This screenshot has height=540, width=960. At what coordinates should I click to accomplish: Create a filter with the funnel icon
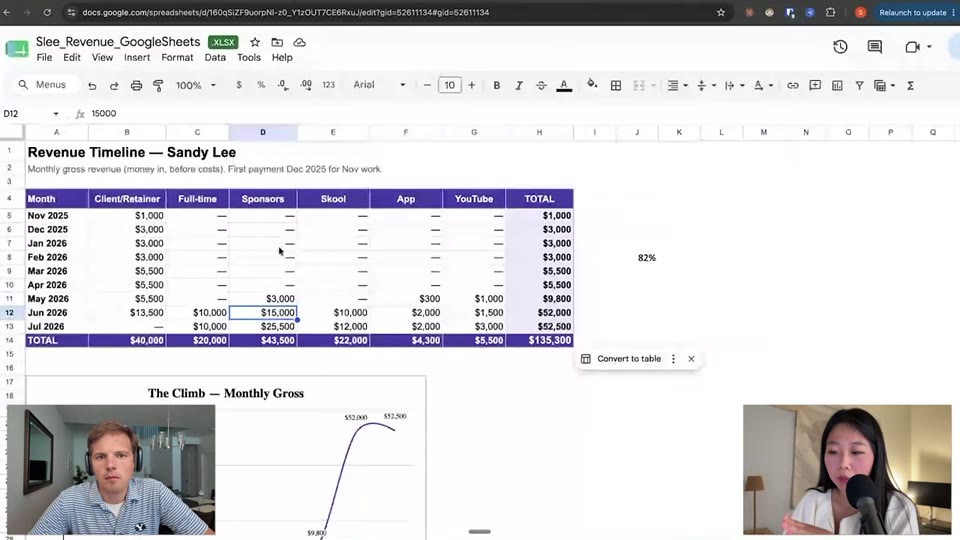pyautogui.click(x=860, y=86)
